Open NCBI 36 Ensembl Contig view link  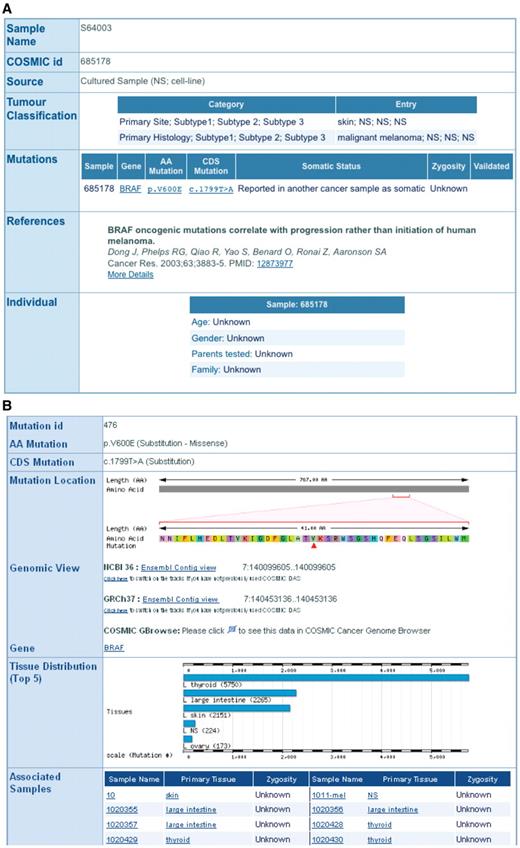click(x=178, y=567)
